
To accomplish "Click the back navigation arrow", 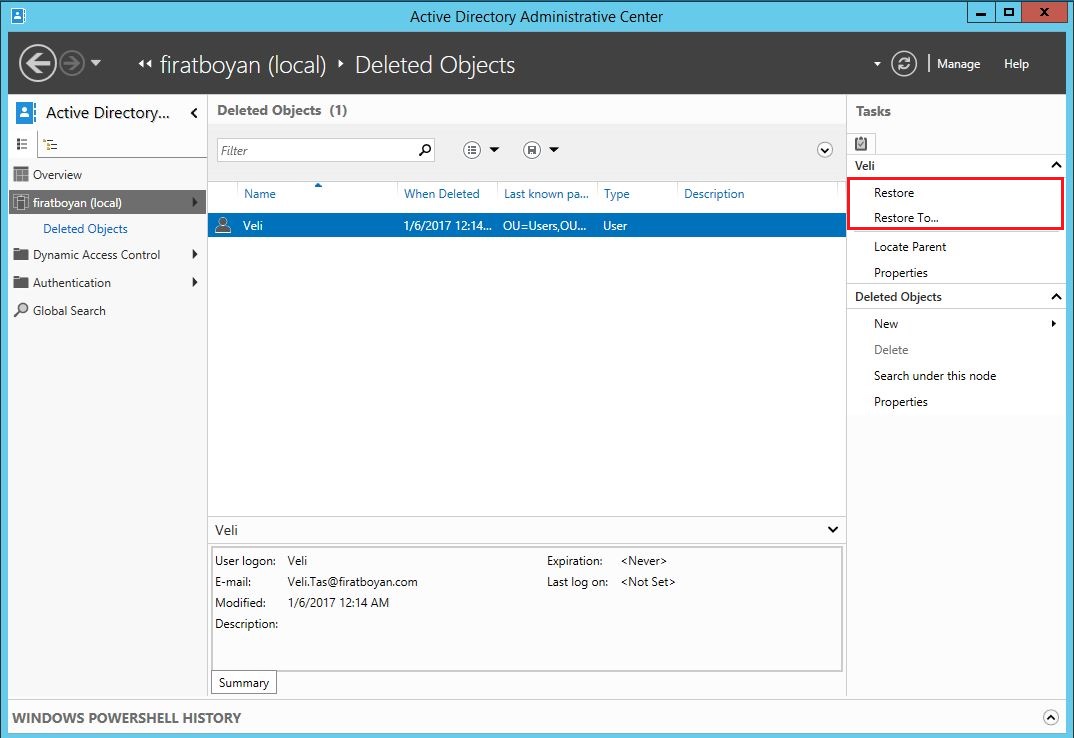I will coord(37,63).
